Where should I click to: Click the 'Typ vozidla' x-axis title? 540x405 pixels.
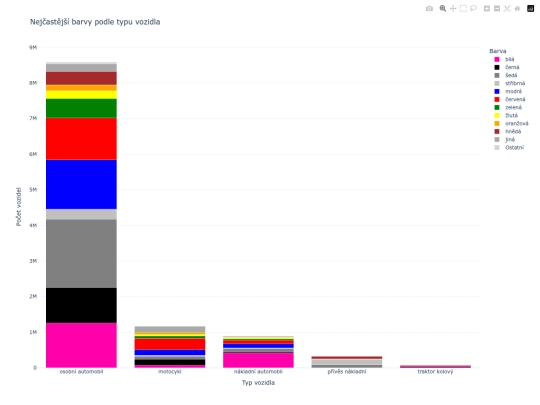[x=258, y=383]
